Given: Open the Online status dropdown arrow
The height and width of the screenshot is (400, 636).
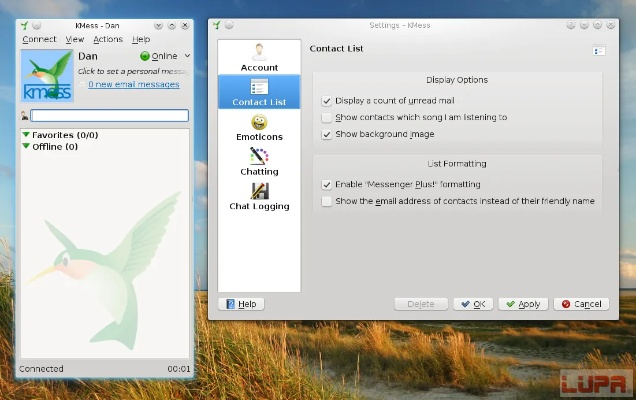Looking at the screenshot, I should (187, 57).
